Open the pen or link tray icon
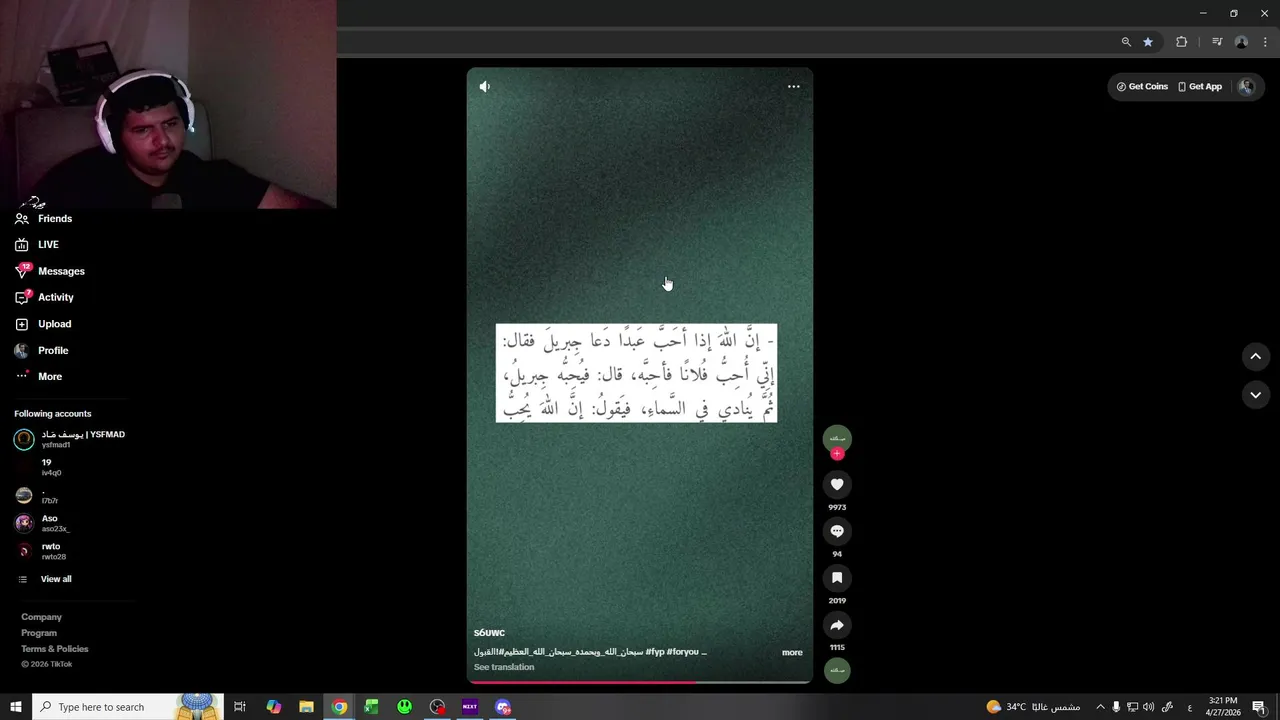1280x720 pixels. coord(1167,707)
